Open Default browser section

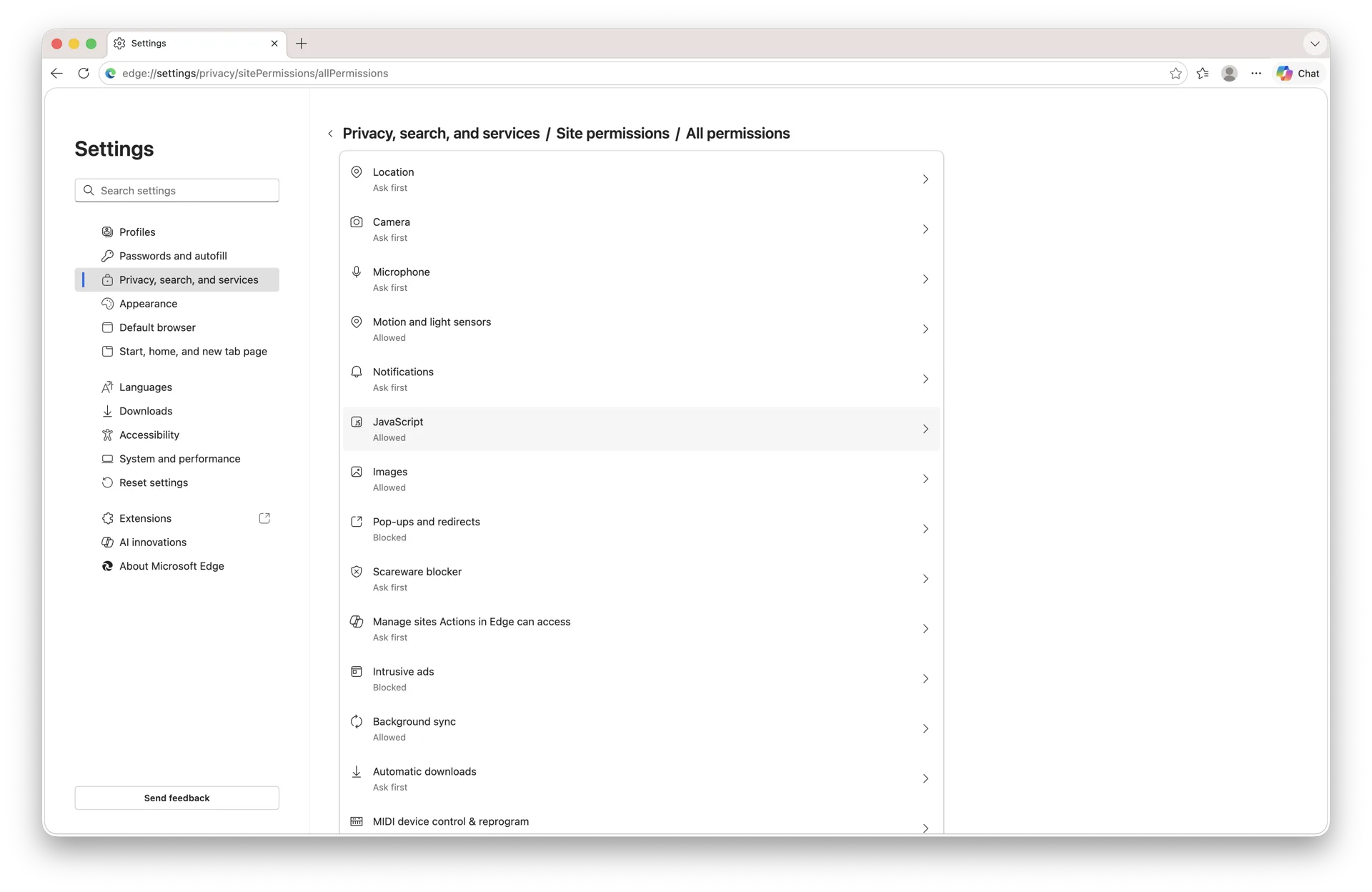click(x=177, y=327)
